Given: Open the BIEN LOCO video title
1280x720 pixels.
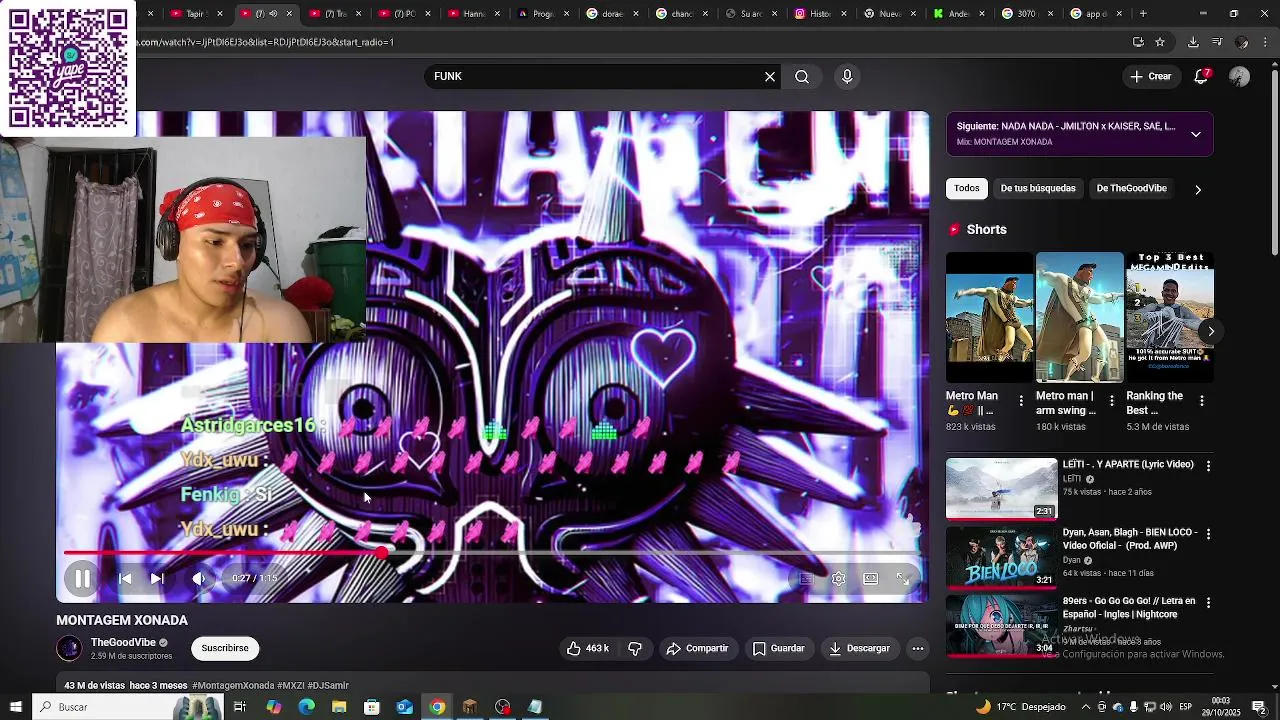Looking at the screenshot, I should pos(1129,539).
